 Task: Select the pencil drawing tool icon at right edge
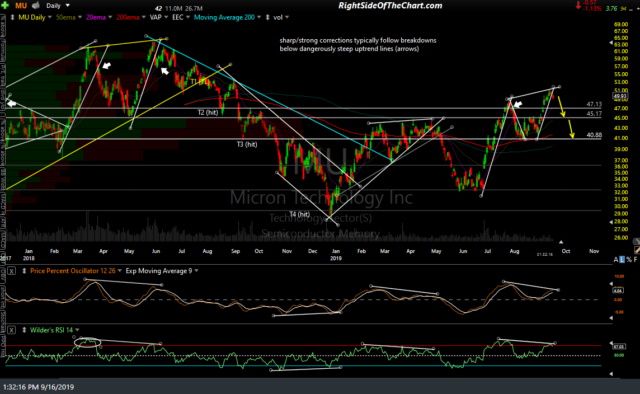coord(637,250)
